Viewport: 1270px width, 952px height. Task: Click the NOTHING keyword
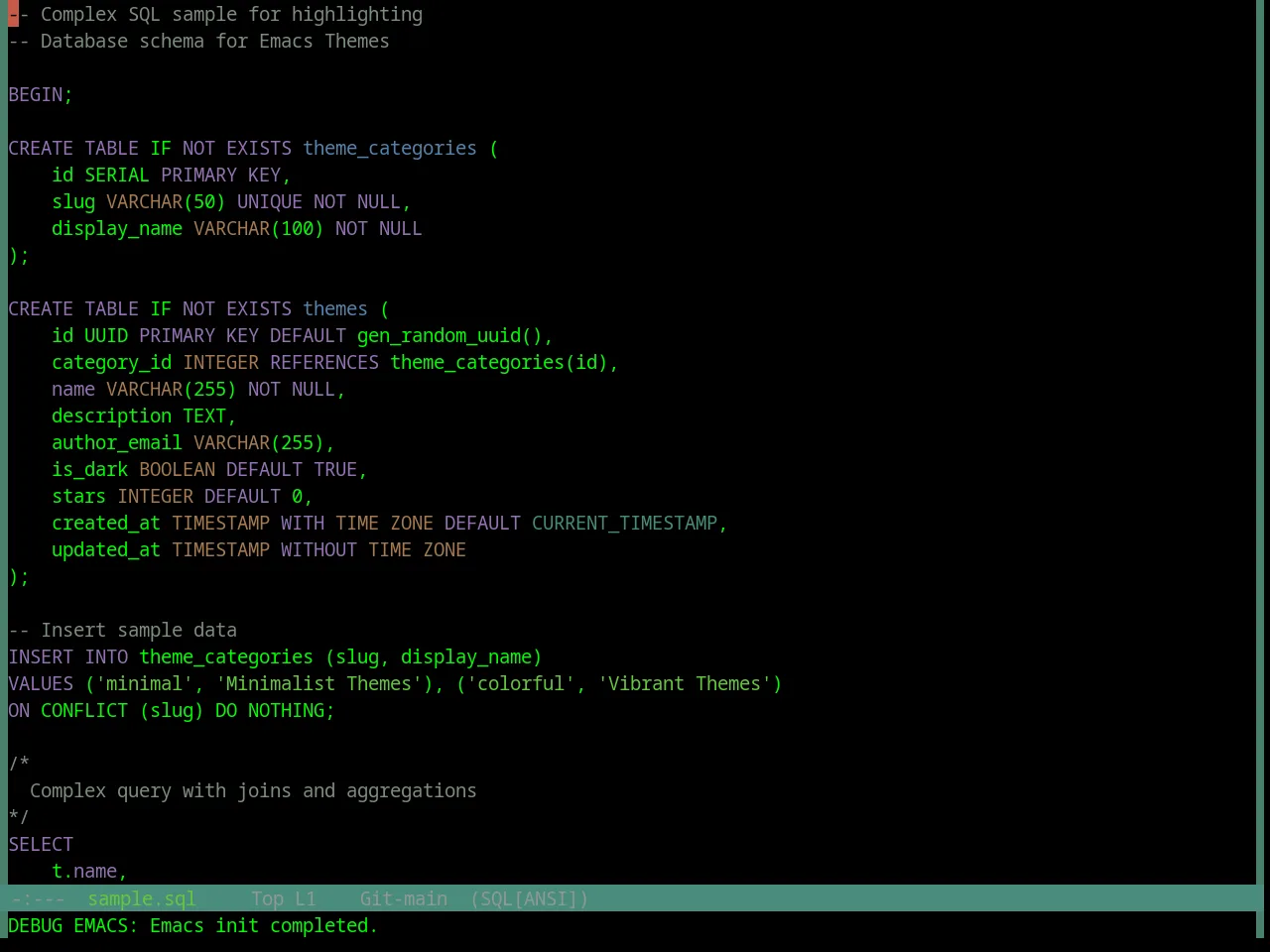pyautogui.click(x=287, y=711)
